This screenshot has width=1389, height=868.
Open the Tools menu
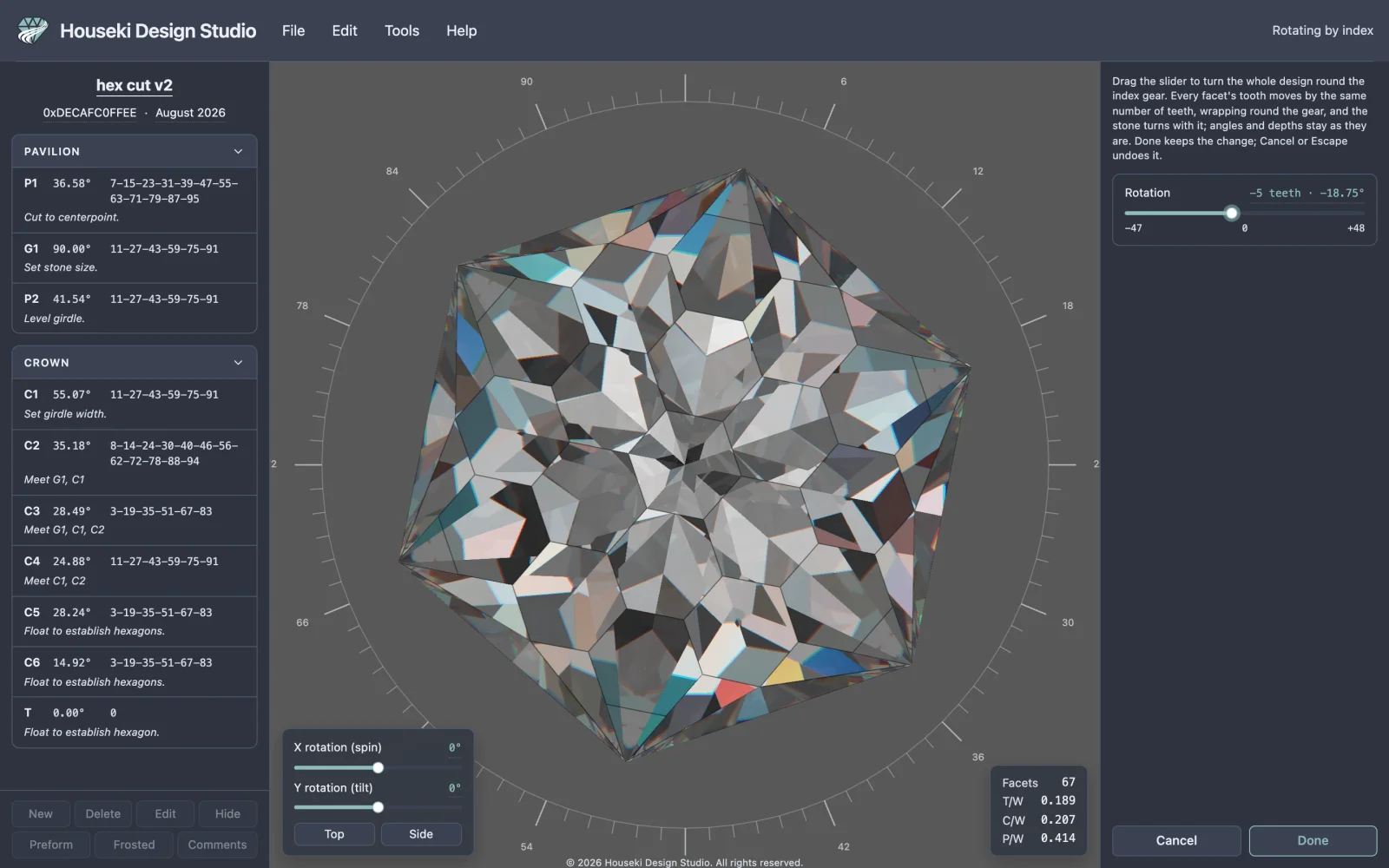pos(402,30)
